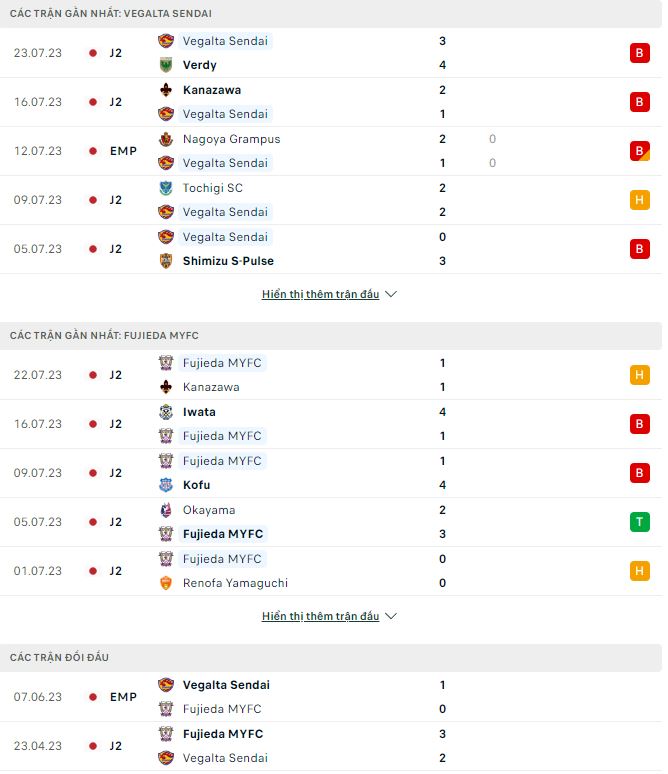Open Kanazawa team link in 16.07.23 match
Image resolution: width=668 pixels, height=774 pixels.
click(x=212, y=90)
